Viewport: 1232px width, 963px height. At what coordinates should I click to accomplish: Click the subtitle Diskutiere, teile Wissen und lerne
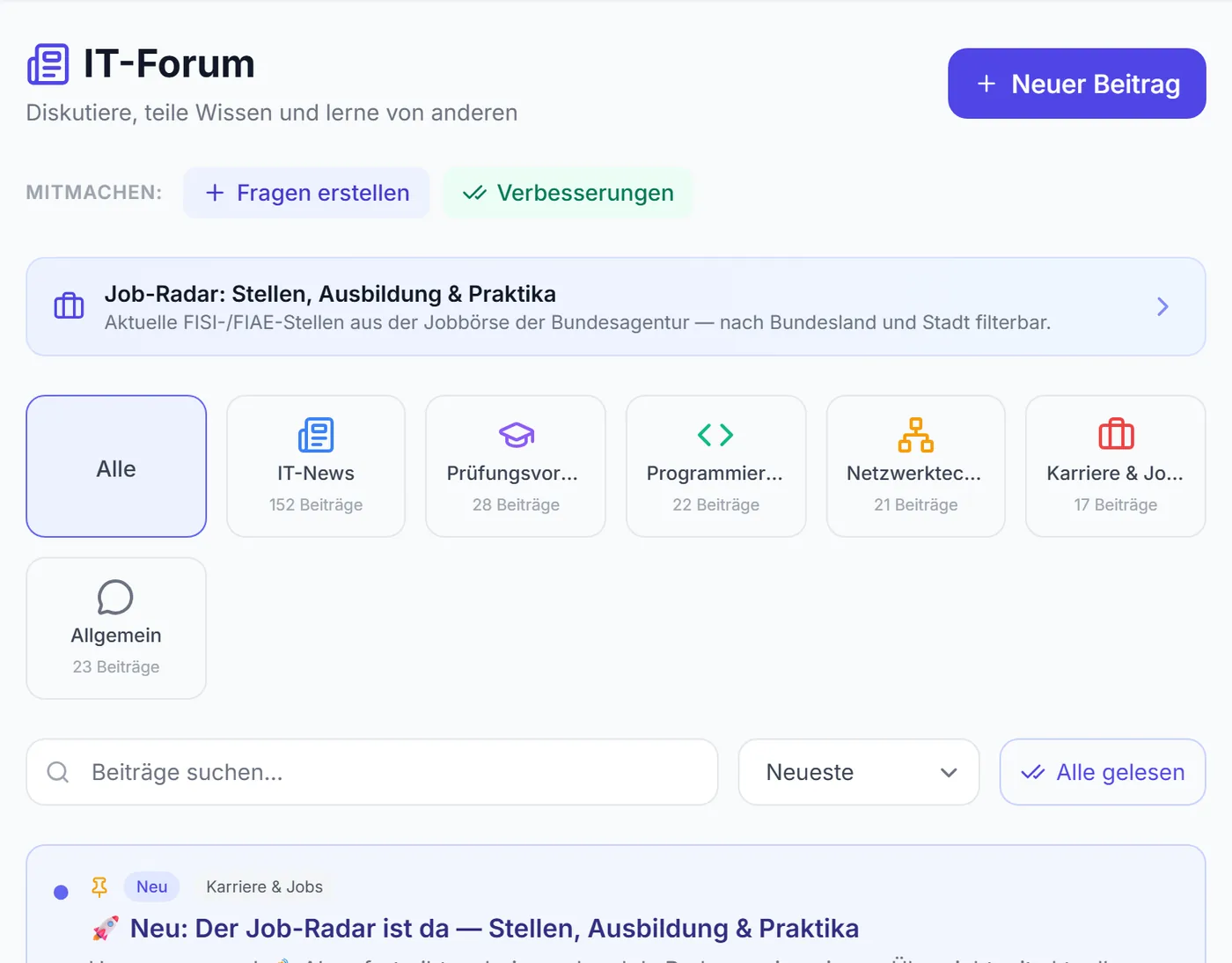(272, 113)
